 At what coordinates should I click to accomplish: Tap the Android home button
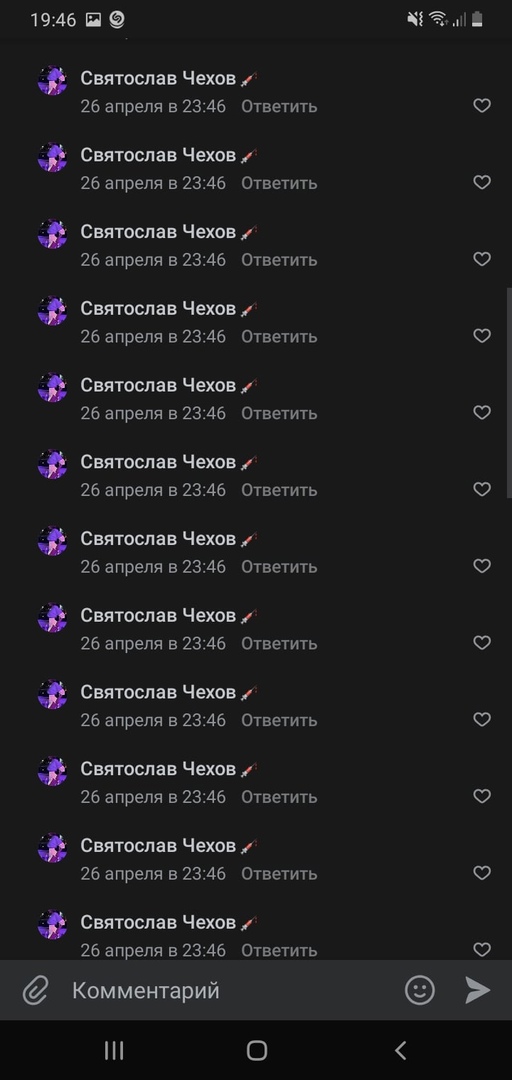point(256,1050)
